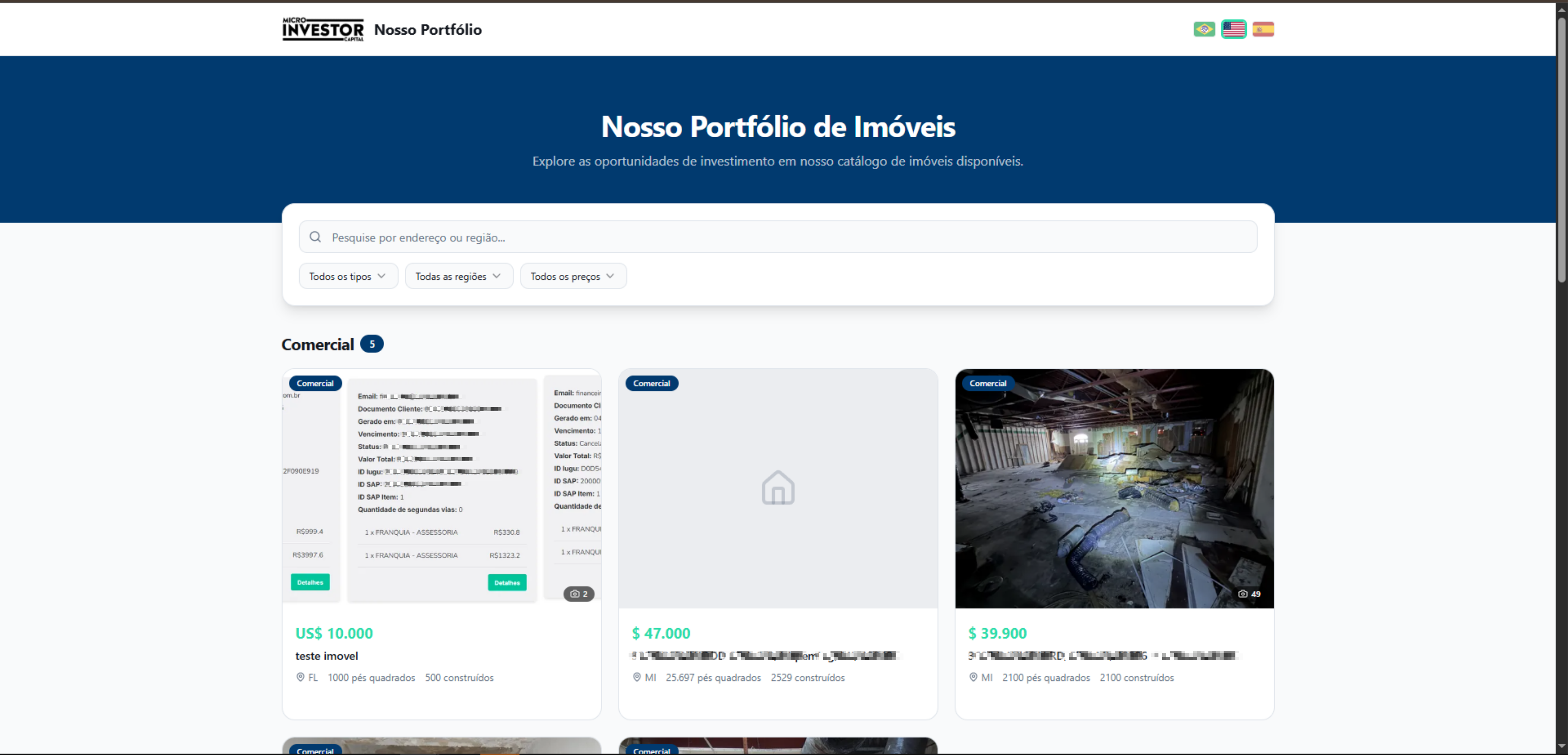1568x755 pixels.
Task: Click the 2100 pés quadrados text
Action: (1046, 678)
